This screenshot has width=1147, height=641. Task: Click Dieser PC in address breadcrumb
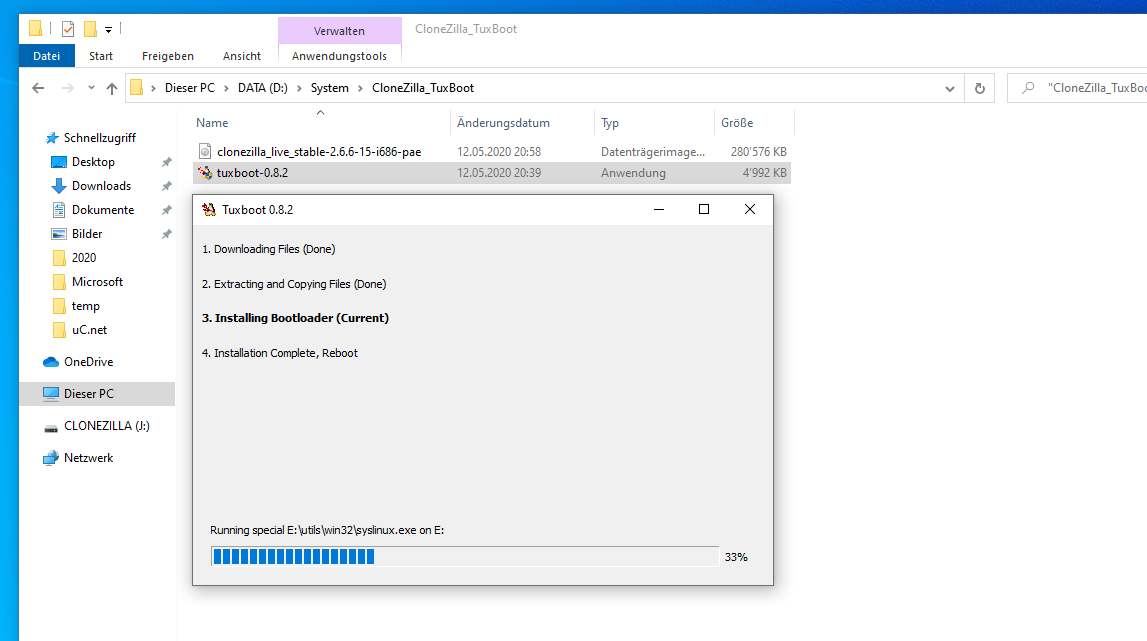[189, 88]
